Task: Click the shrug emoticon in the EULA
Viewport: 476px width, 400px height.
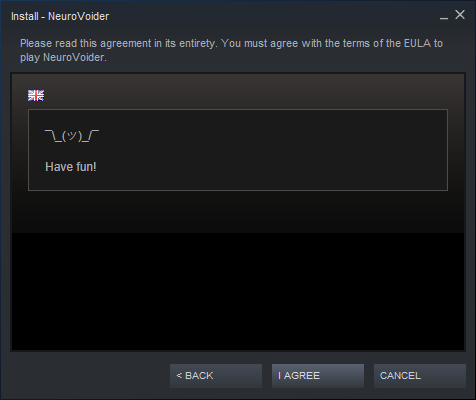Action: (72, 136)
